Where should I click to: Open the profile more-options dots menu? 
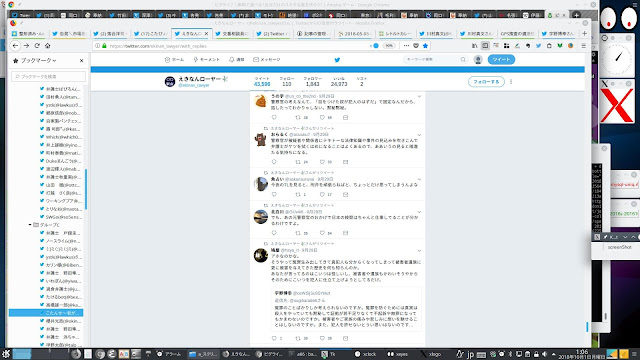coord(511,82)
